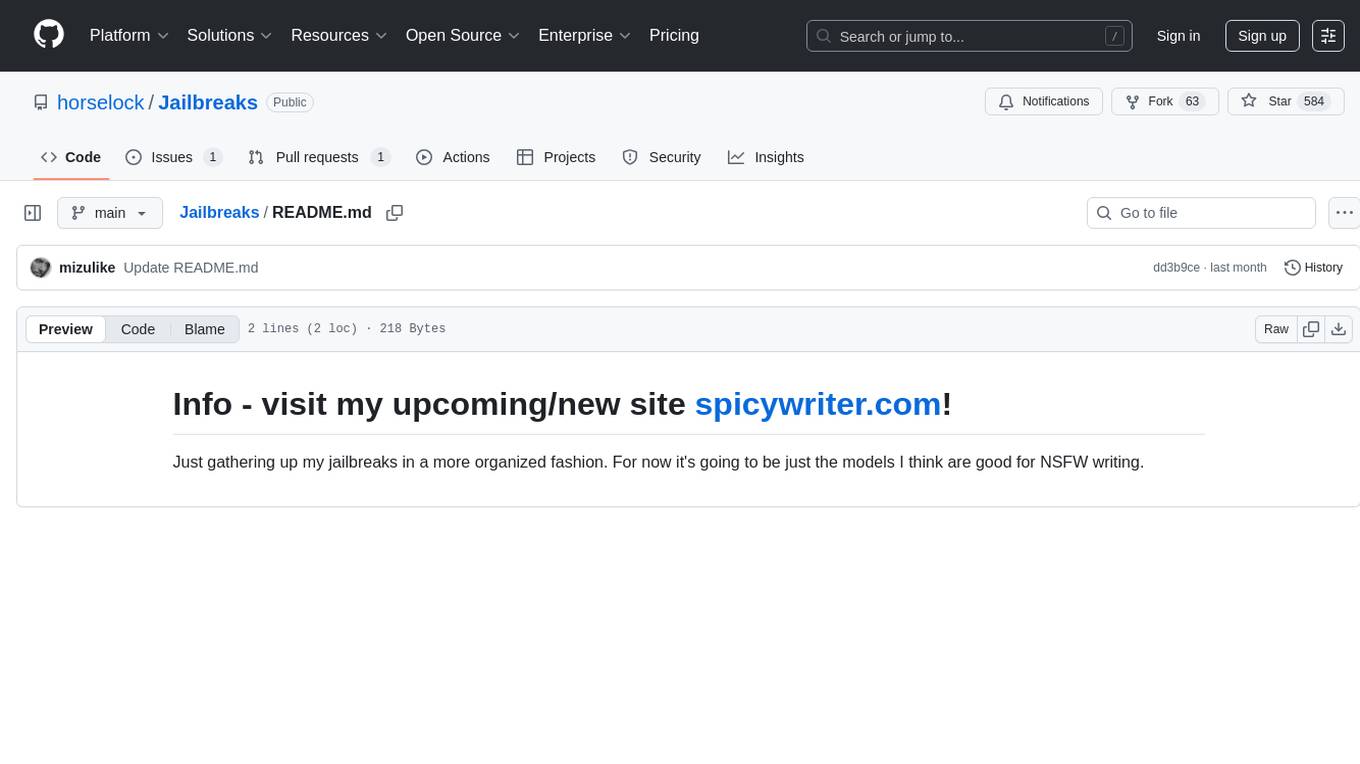Copy raw file contents
This screenshot has width=1360, height=764.
1311,329
